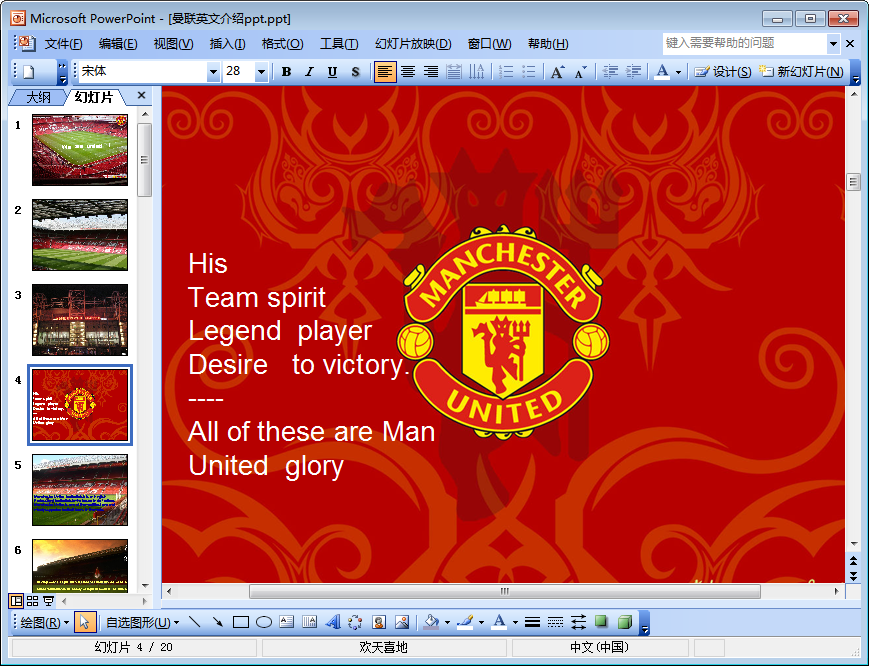Image resolution: width=869 pixels, height=666 pixels.
Task: Switch to the 大纲 outline tab
Action: tap(39, 98)
